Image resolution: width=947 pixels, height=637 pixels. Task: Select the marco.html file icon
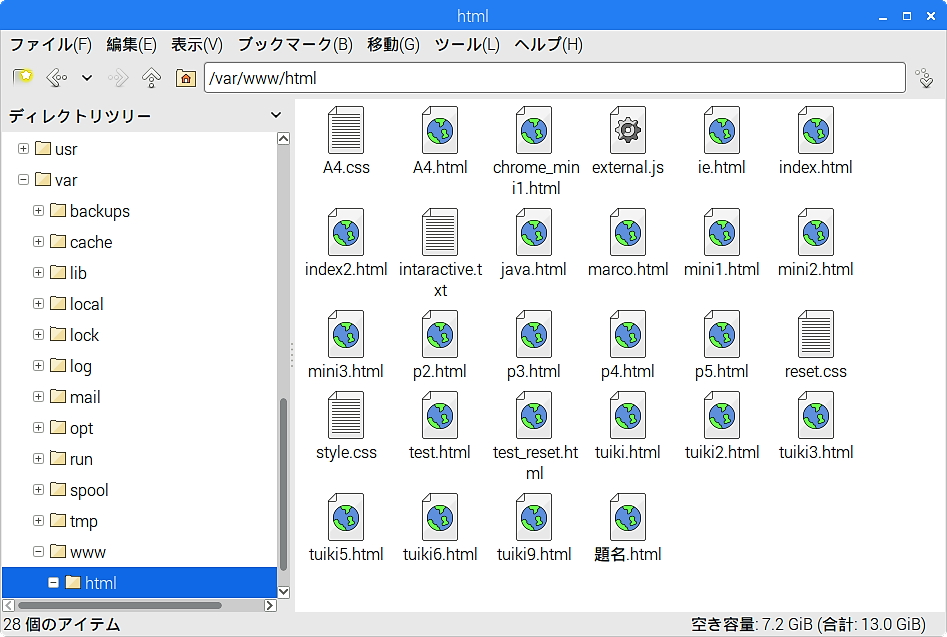628,232
